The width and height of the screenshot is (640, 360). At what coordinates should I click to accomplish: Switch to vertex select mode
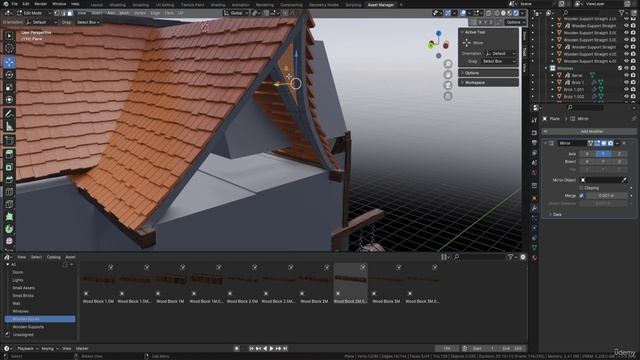coord(57,13)
